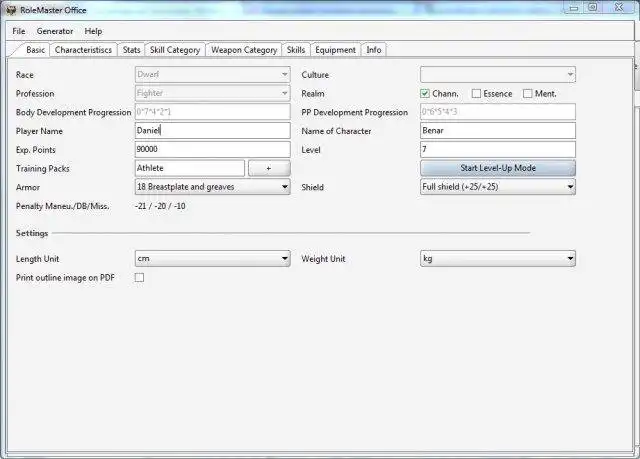Click the Player Name field
Screen dimensions: 640x459
[213, 131]
